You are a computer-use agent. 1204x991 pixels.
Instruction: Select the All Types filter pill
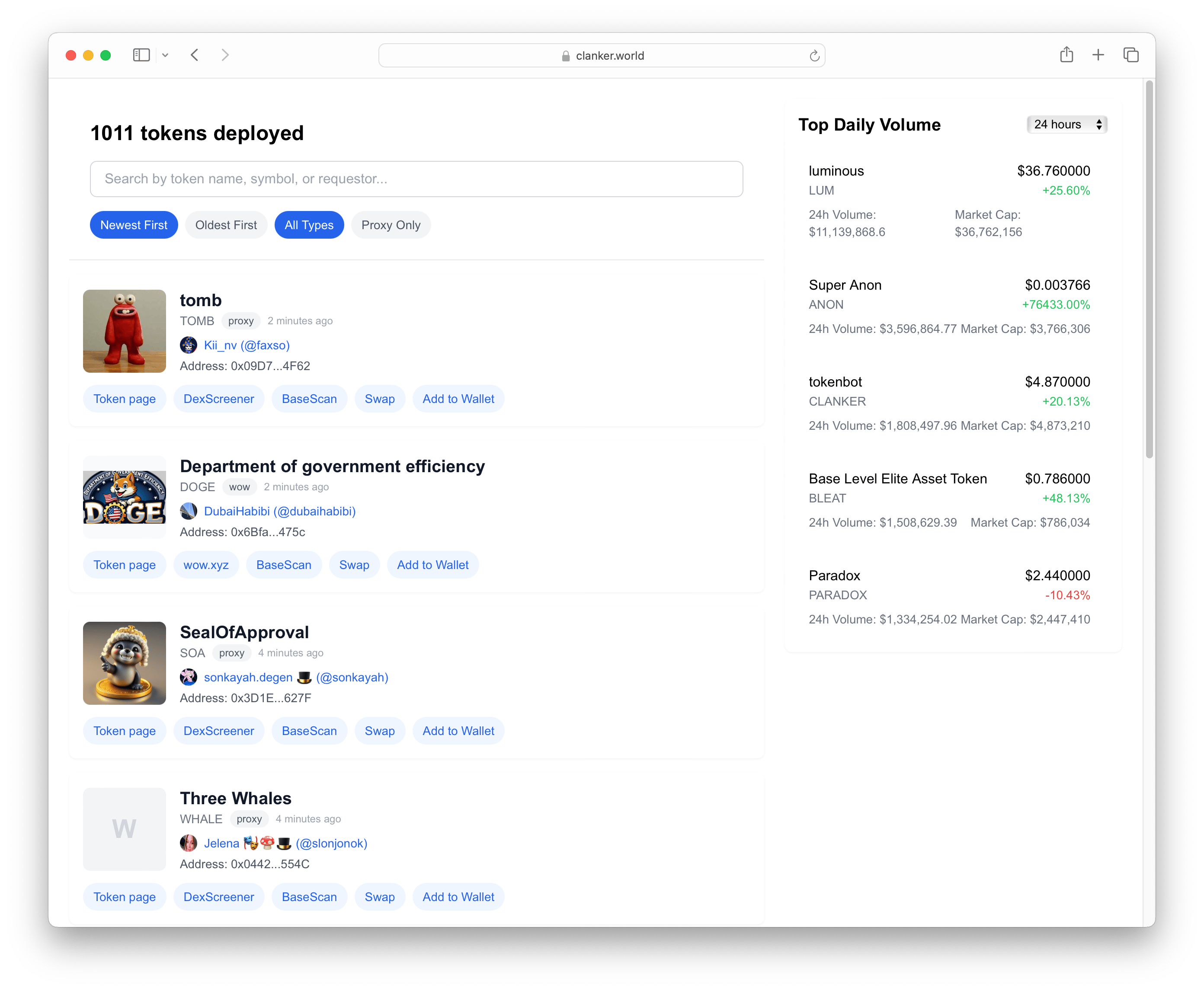[309, 225]
